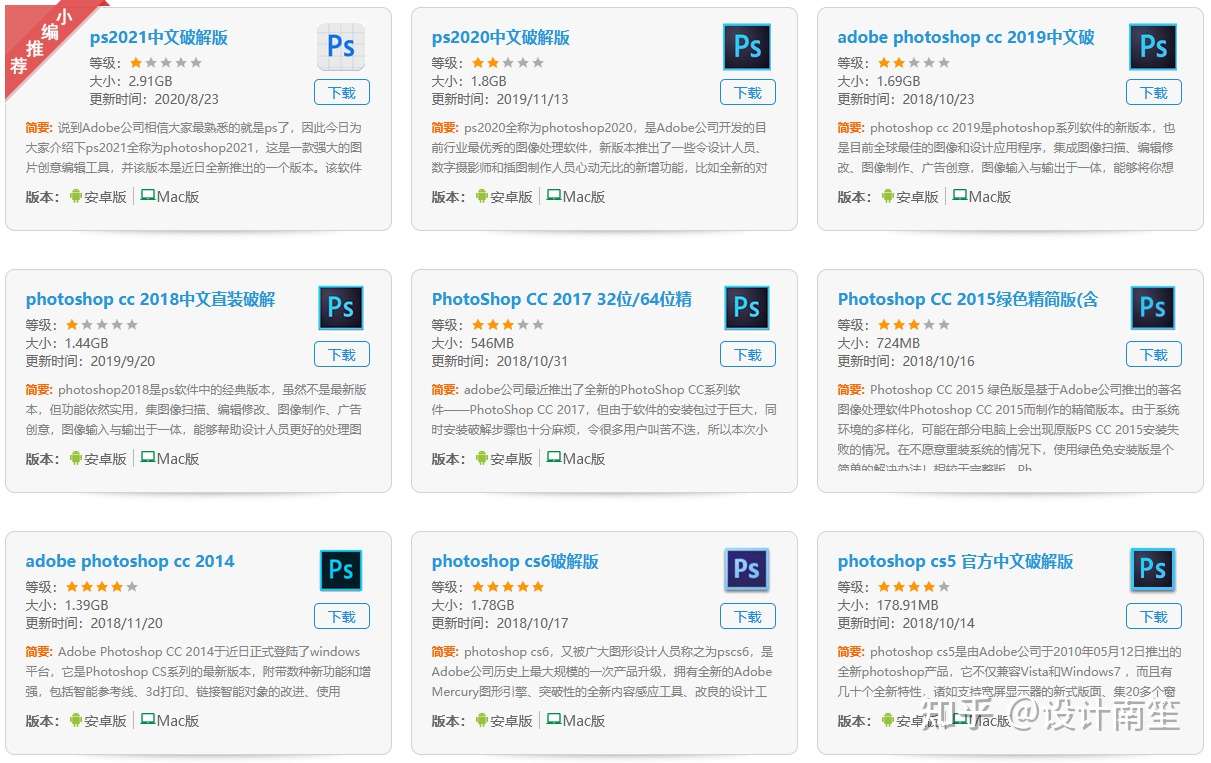
Task: Open photoshop cc 2018中文直装破解 title
Action: 150,300
